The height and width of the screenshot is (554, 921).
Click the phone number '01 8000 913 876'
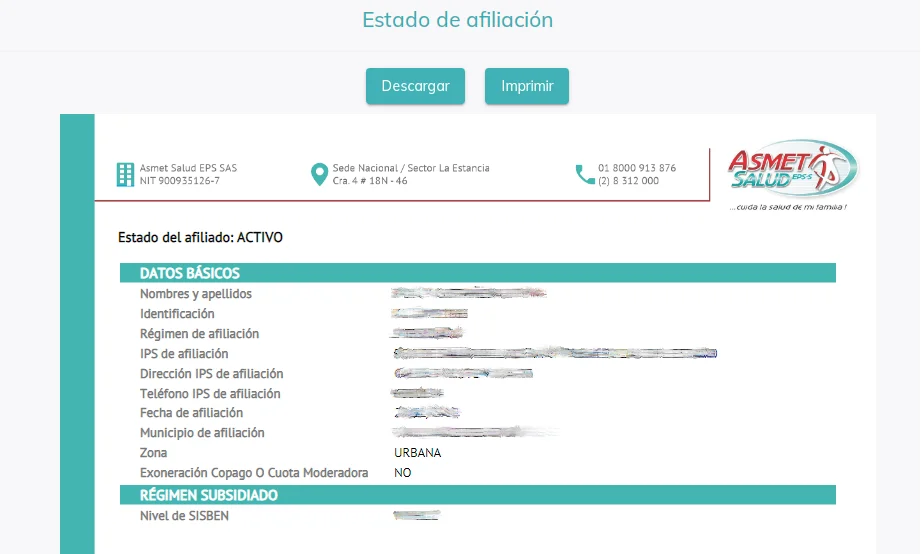(x=637, y=168)
